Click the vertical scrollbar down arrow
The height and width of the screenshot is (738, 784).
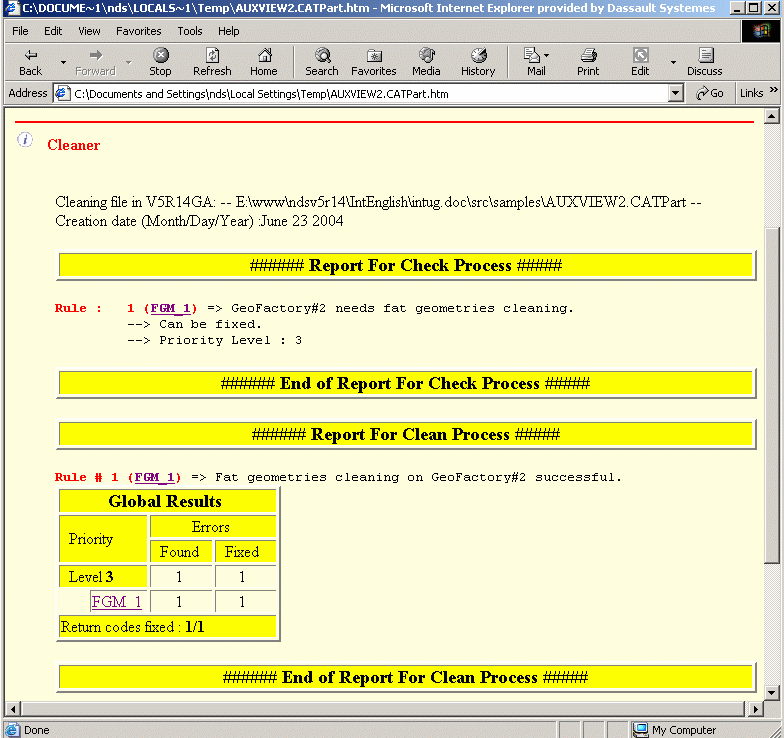771,692
